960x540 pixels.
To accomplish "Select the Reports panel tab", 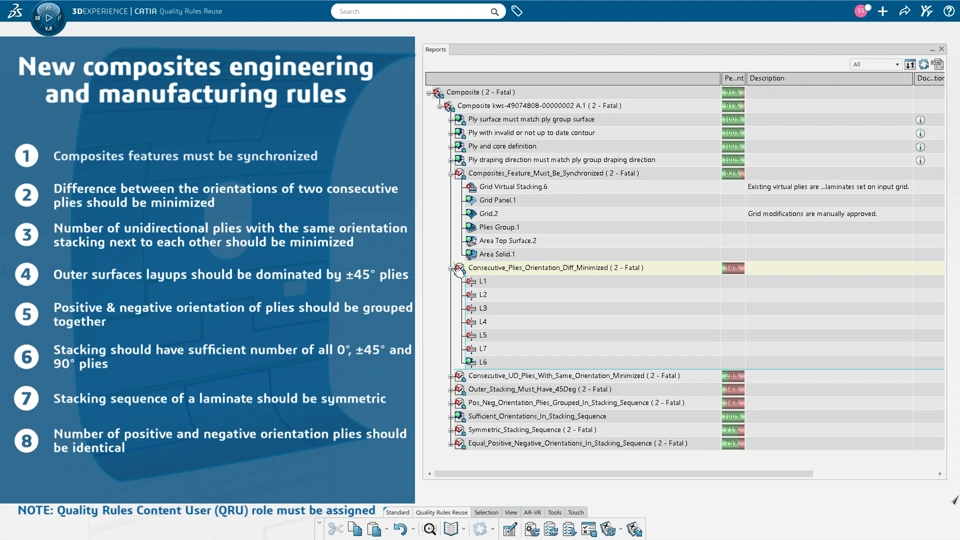I will pos(436,50).
